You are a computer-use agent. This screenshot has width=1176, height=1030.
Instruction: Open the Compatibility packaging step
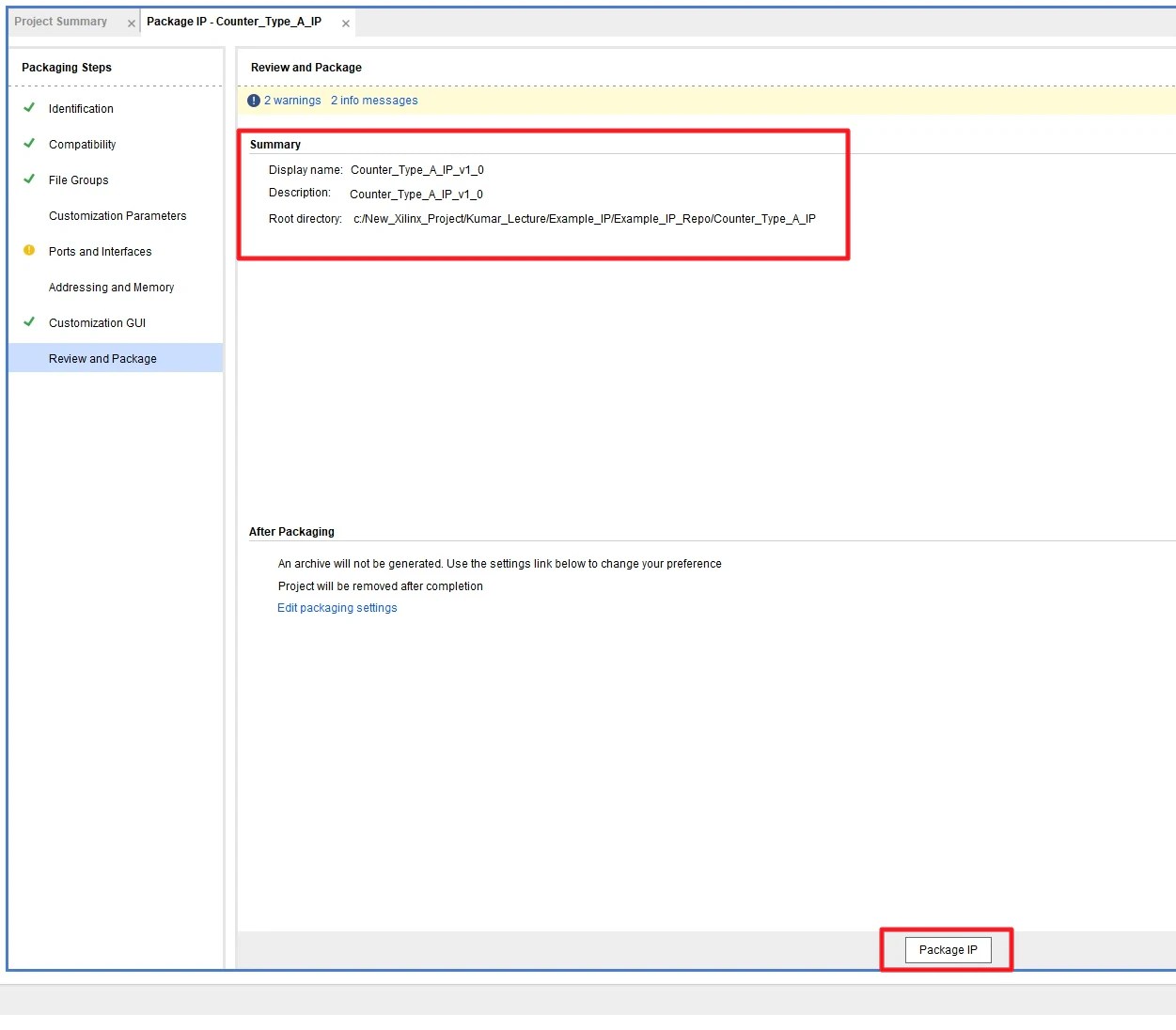83,145
